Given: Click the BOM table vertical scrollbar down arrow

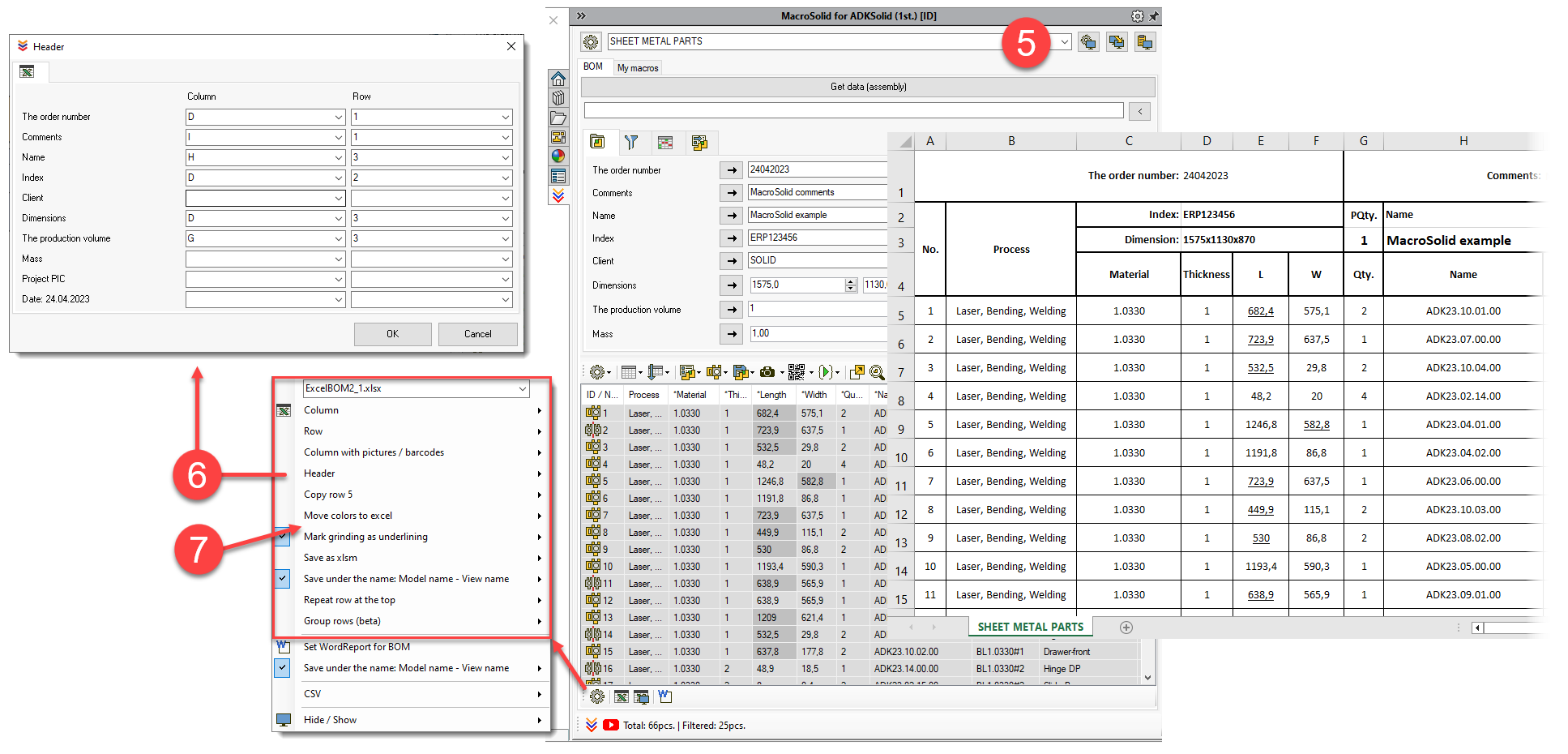Looking at the screenshot, I should (1147, 678).
